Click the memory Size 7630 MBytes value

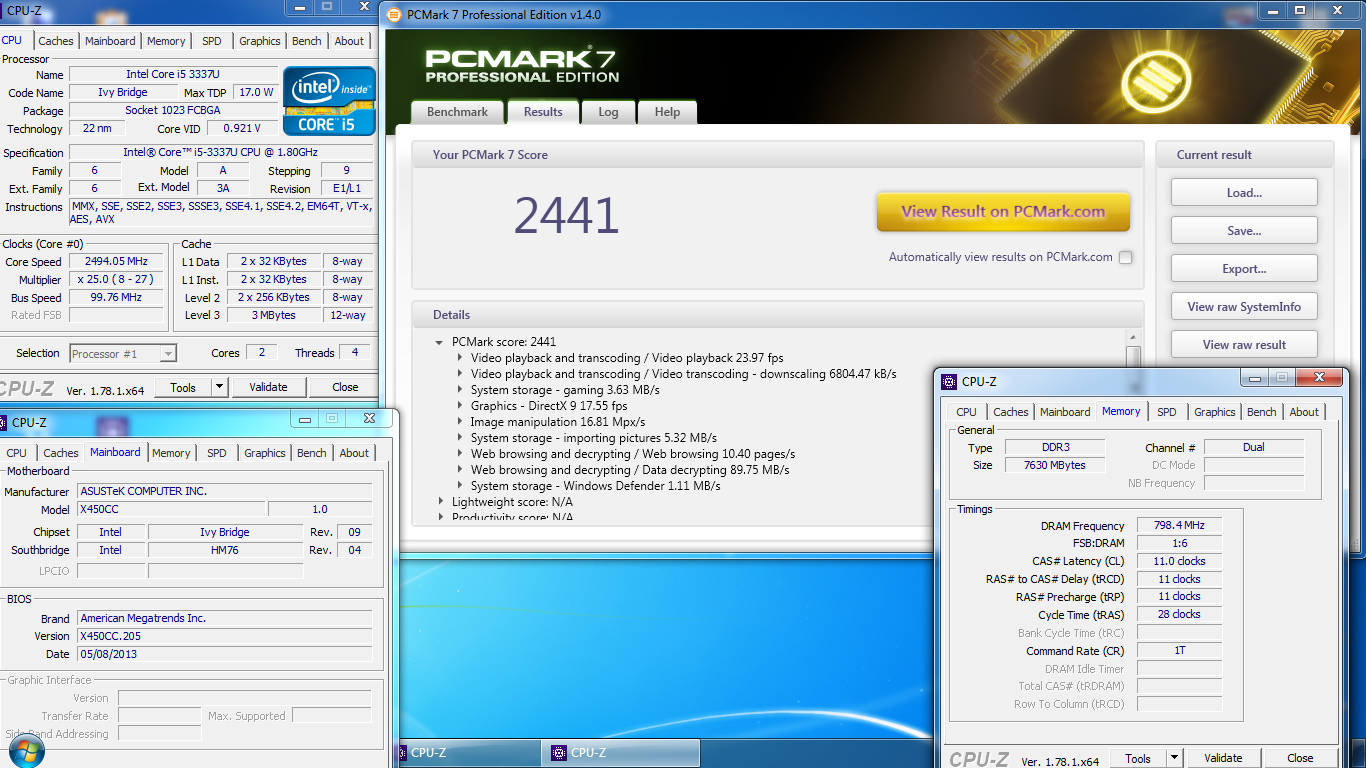1053,465
